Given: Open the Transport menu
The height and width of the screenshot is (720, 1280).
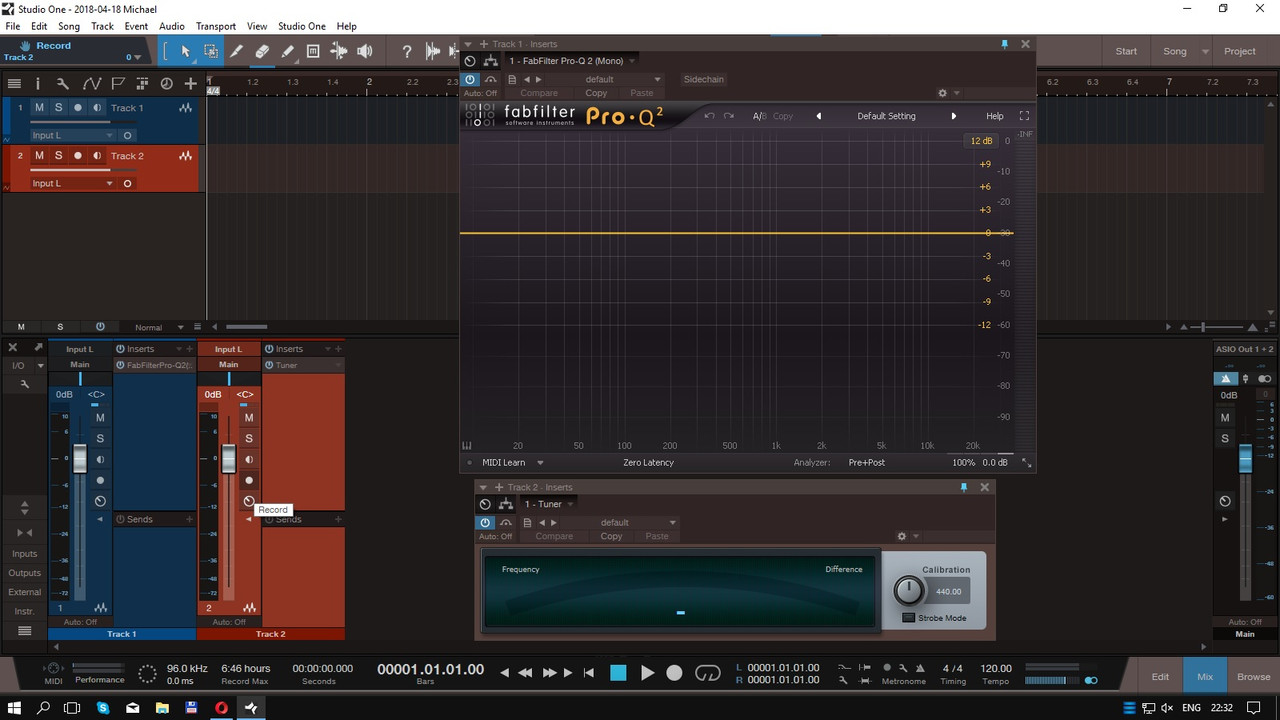Looking at the screenshot, I should click(216, 26).
